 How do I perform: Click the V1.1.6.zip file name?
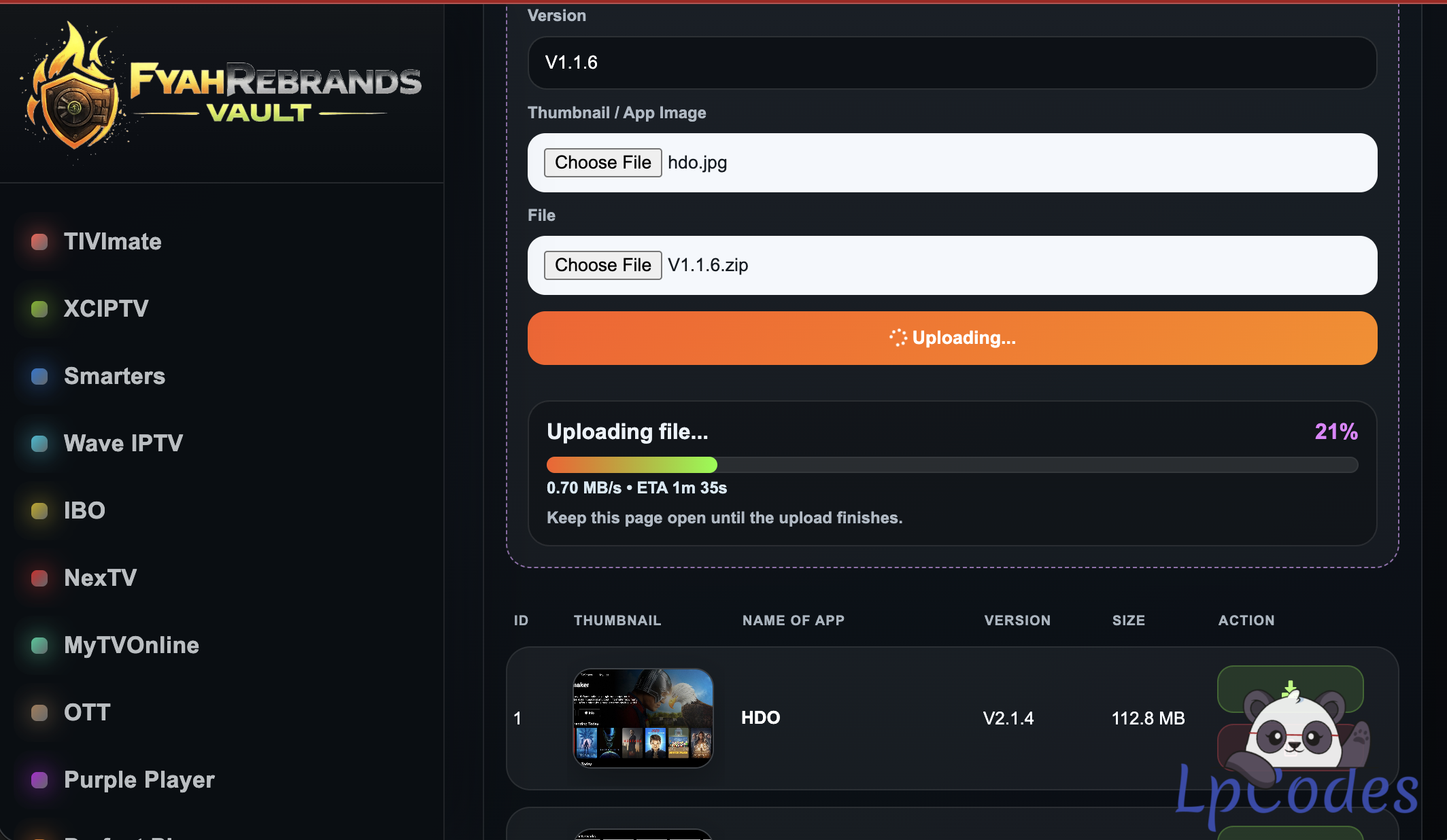(x=708, y=265)
